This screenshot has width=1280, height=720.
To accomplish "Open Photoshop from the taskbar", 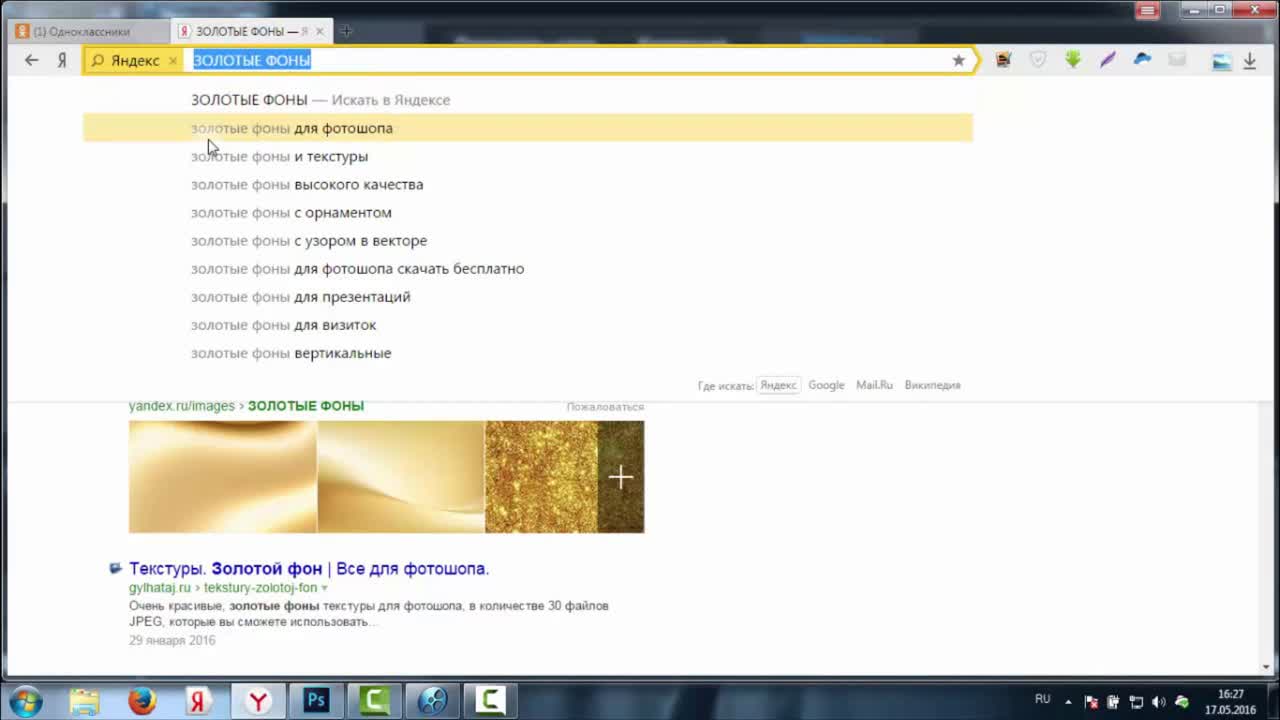I will tap(316, 701).
